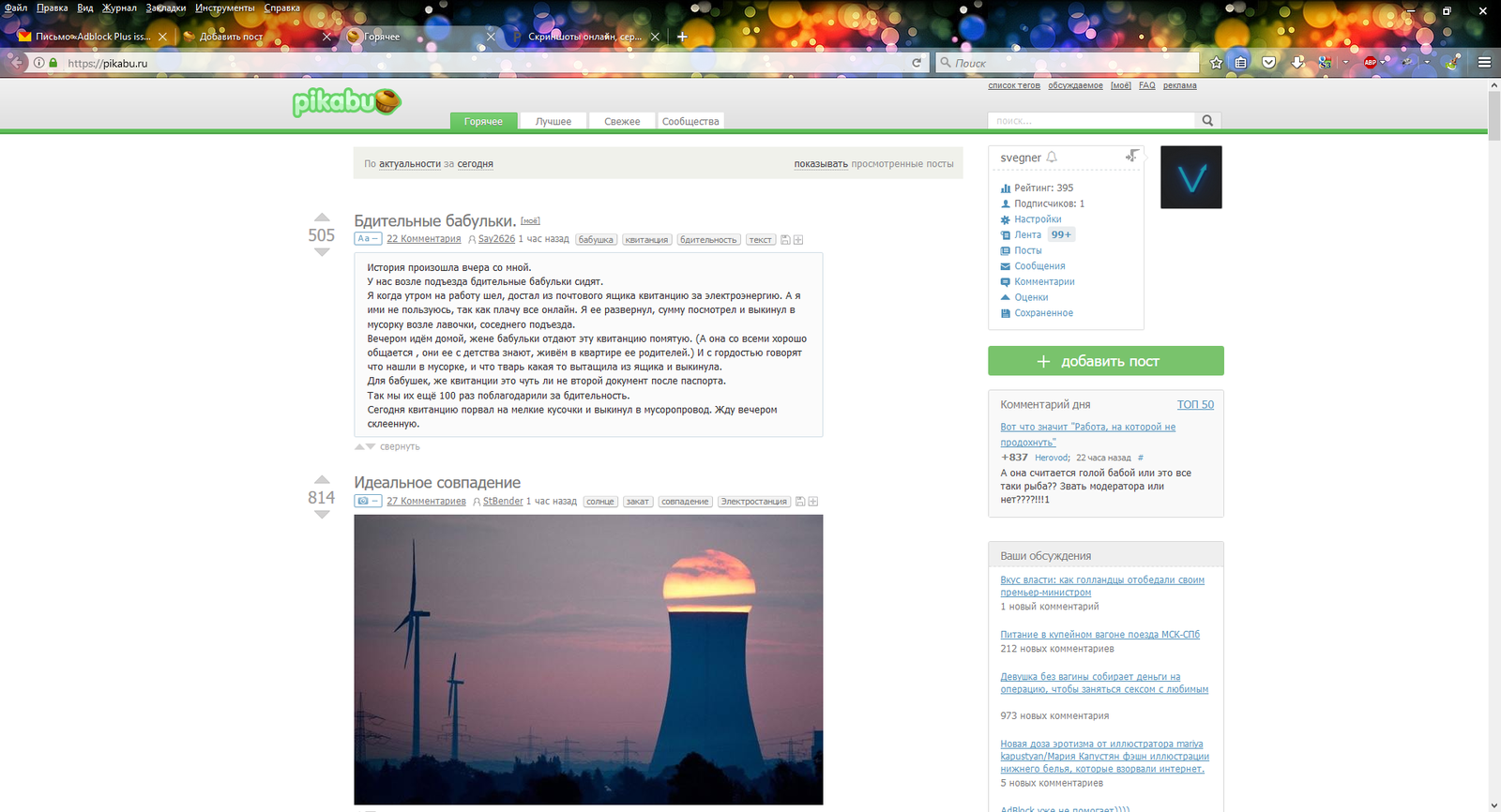Viewport: 1501px width, 812px height.
Task: Click the svegner avatar image
Action: point(1191,177)
